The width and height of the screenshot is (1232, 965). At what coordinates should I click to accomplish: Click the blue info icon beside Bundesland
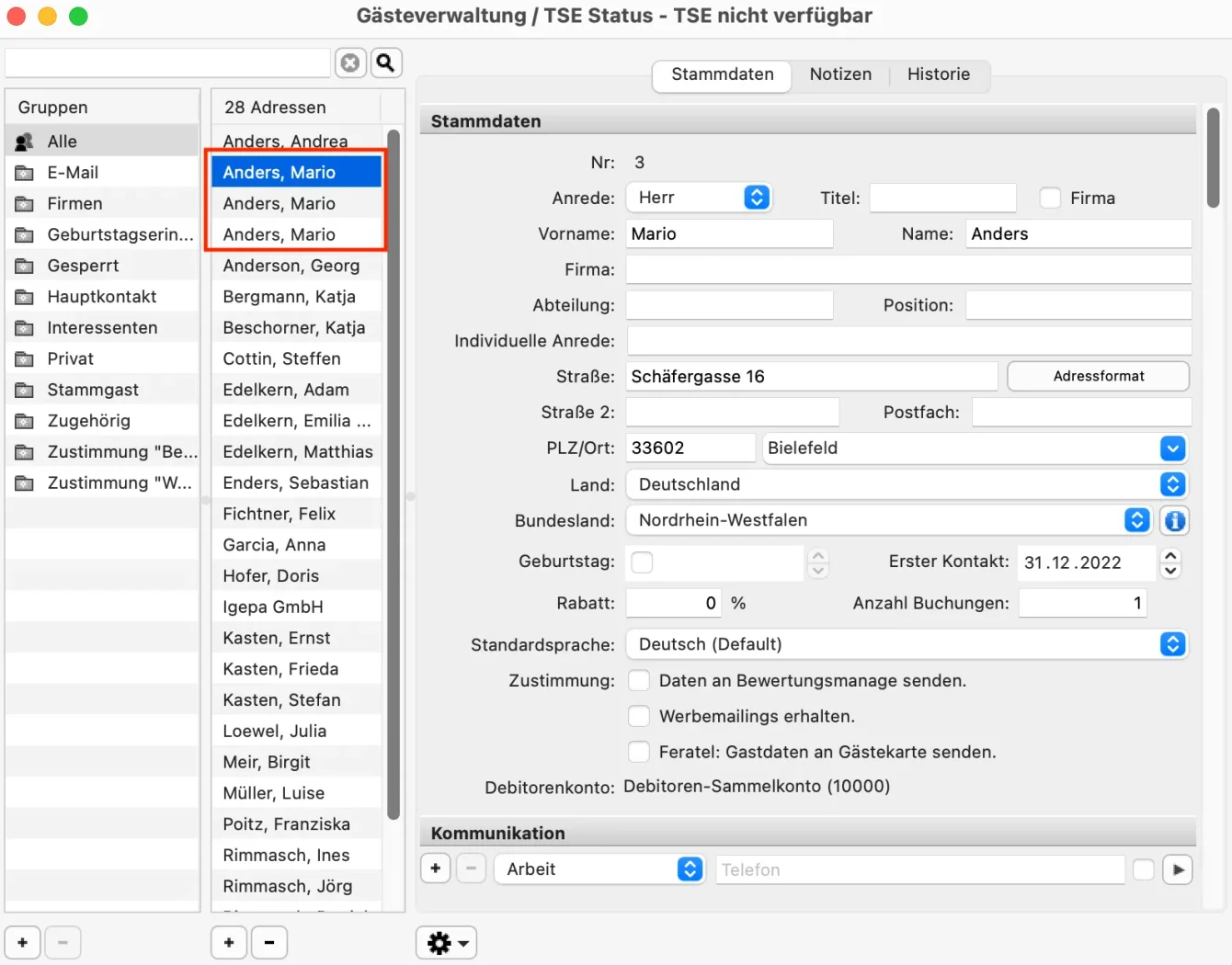(1174, 521)
